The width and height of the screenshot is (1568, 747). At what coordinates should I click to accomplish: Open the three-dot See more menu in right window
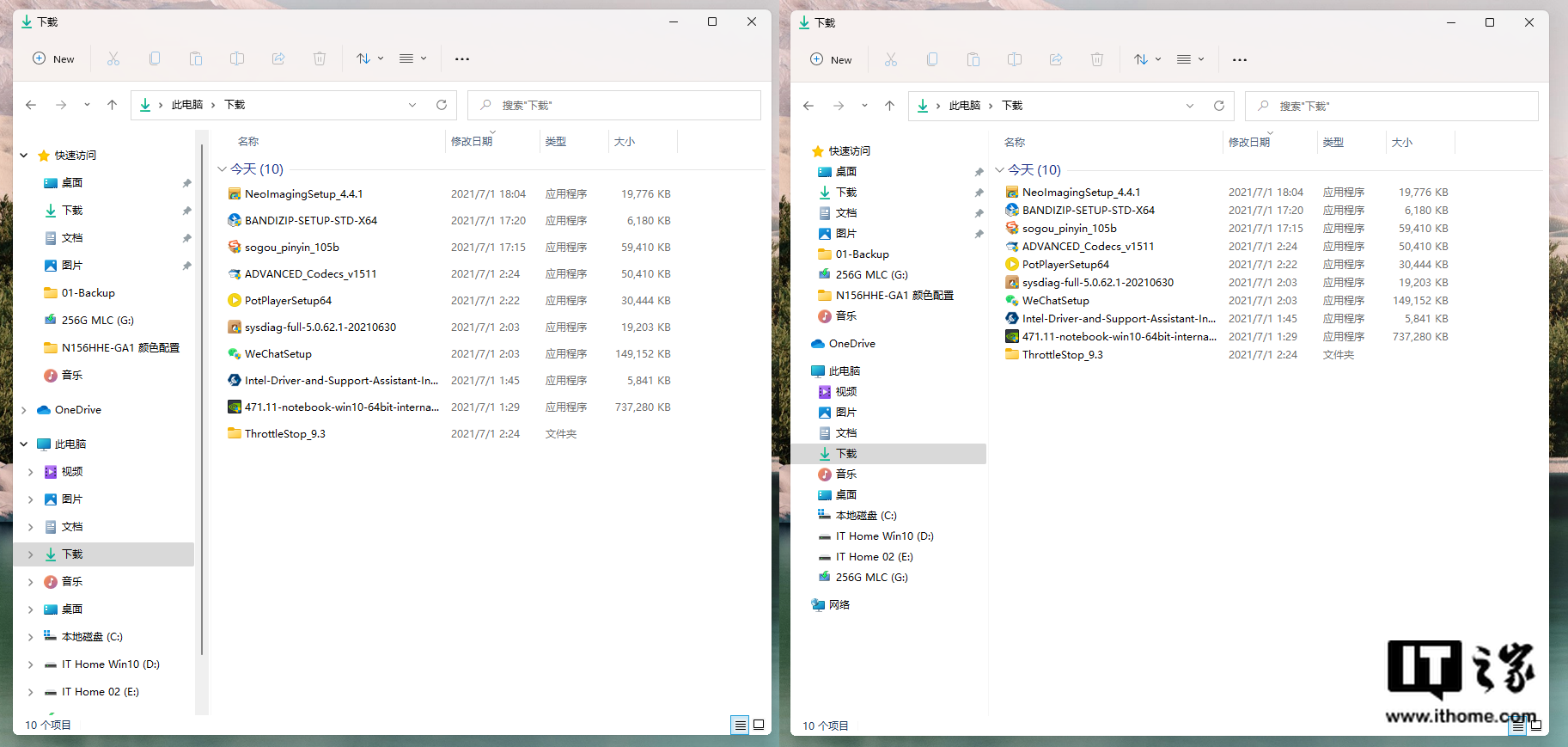pyautogui.click(x=1239, y=59)
